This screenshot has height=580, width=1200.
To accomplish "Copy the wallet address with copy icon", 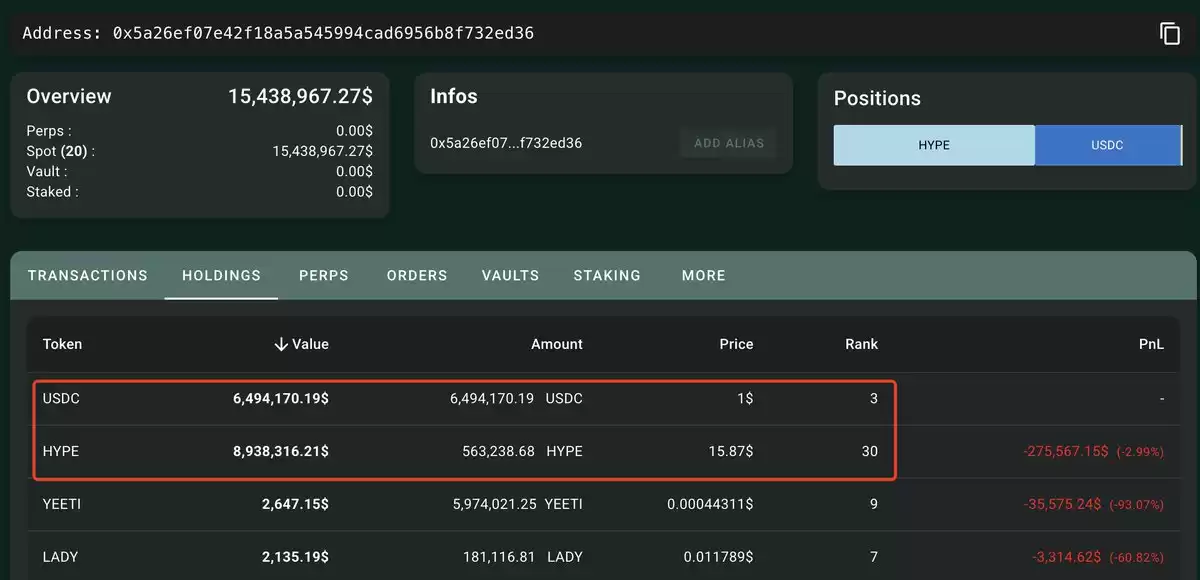I will tap(1170, 33).
